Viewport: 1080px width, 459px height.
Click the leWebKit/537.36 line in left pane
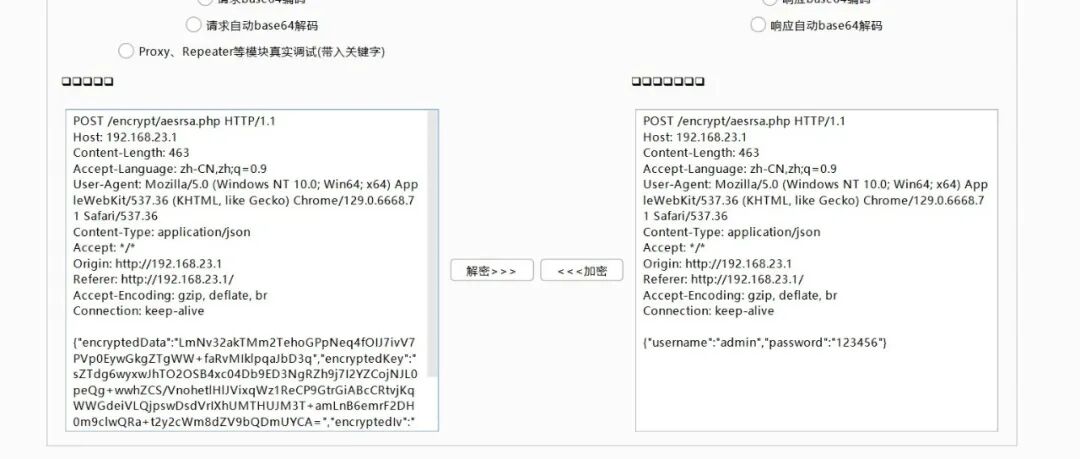(244, 201)
